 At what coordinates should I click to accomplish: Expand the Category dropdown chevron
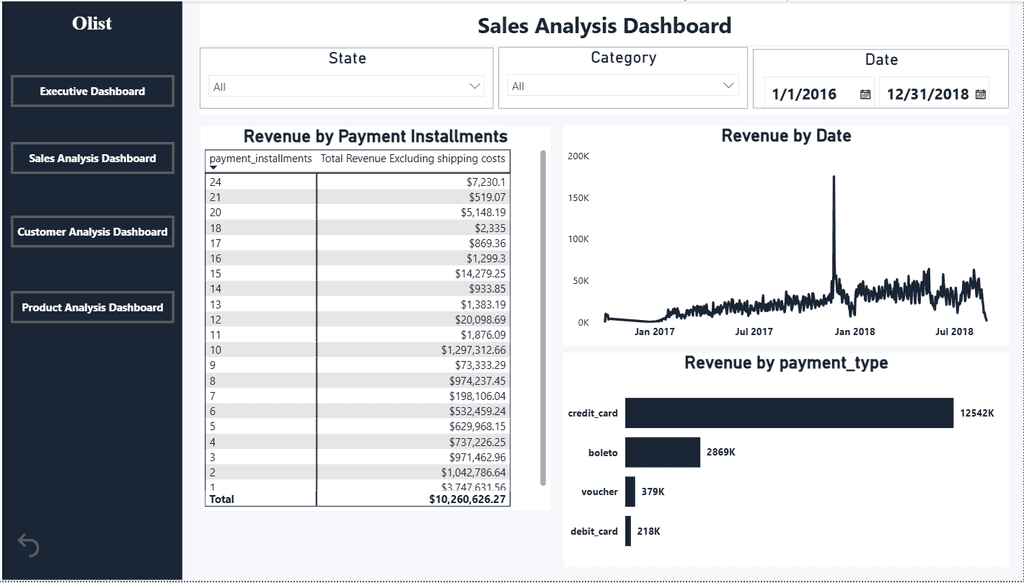click(729, 86)
